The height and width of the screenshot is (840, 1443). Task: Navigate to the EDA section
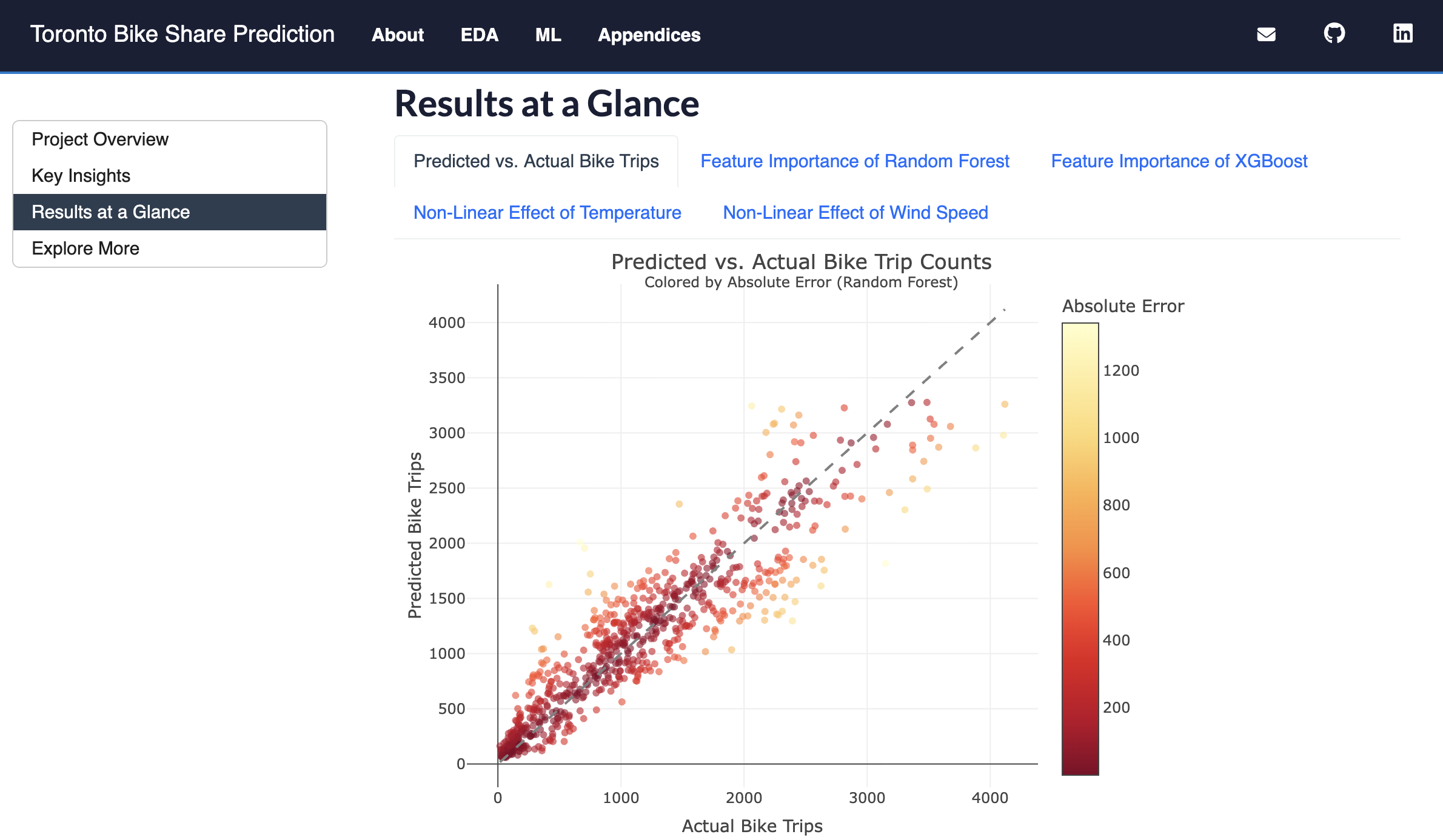point(480,35)
